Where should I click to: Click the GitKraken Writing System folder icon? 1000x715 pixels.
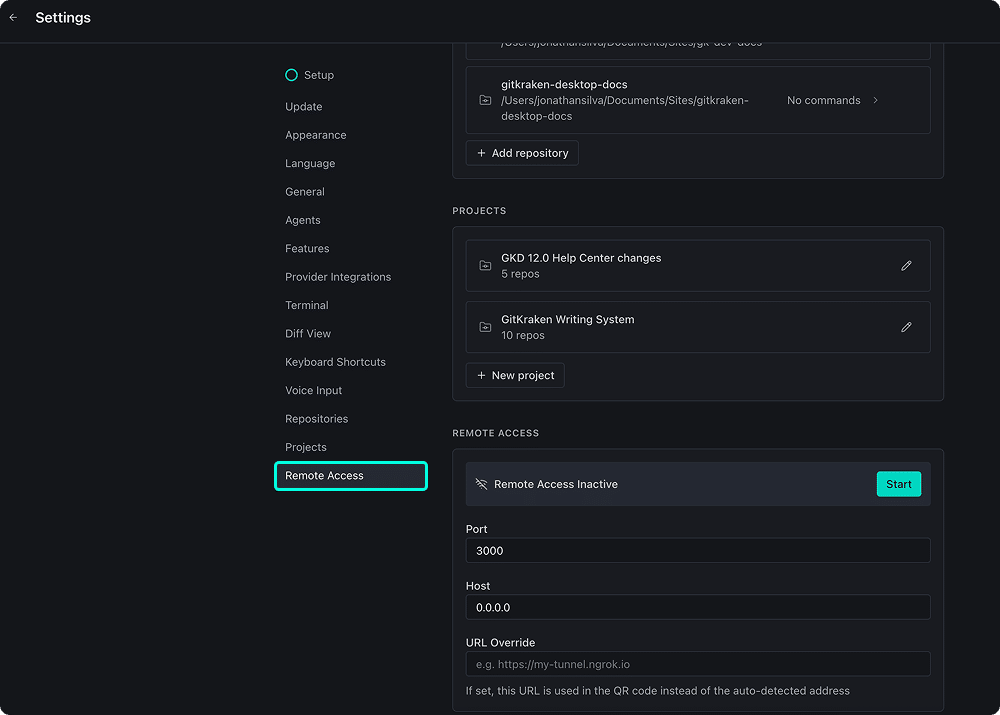(x=485, y=327)
